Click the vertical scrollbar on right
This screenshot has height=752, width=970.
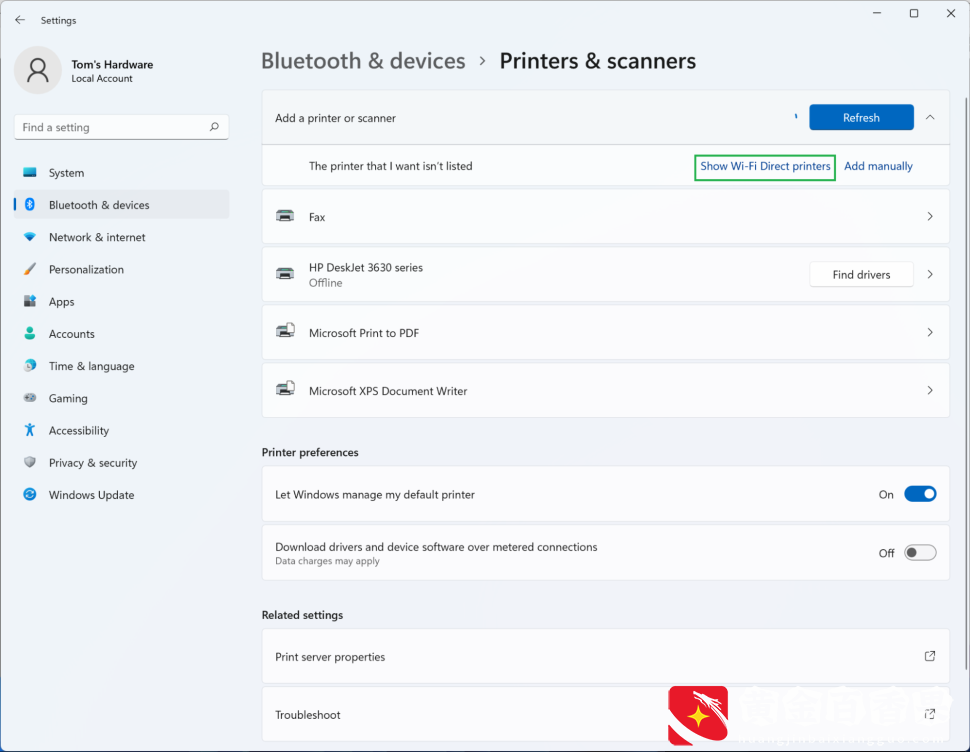pos(966,383)
